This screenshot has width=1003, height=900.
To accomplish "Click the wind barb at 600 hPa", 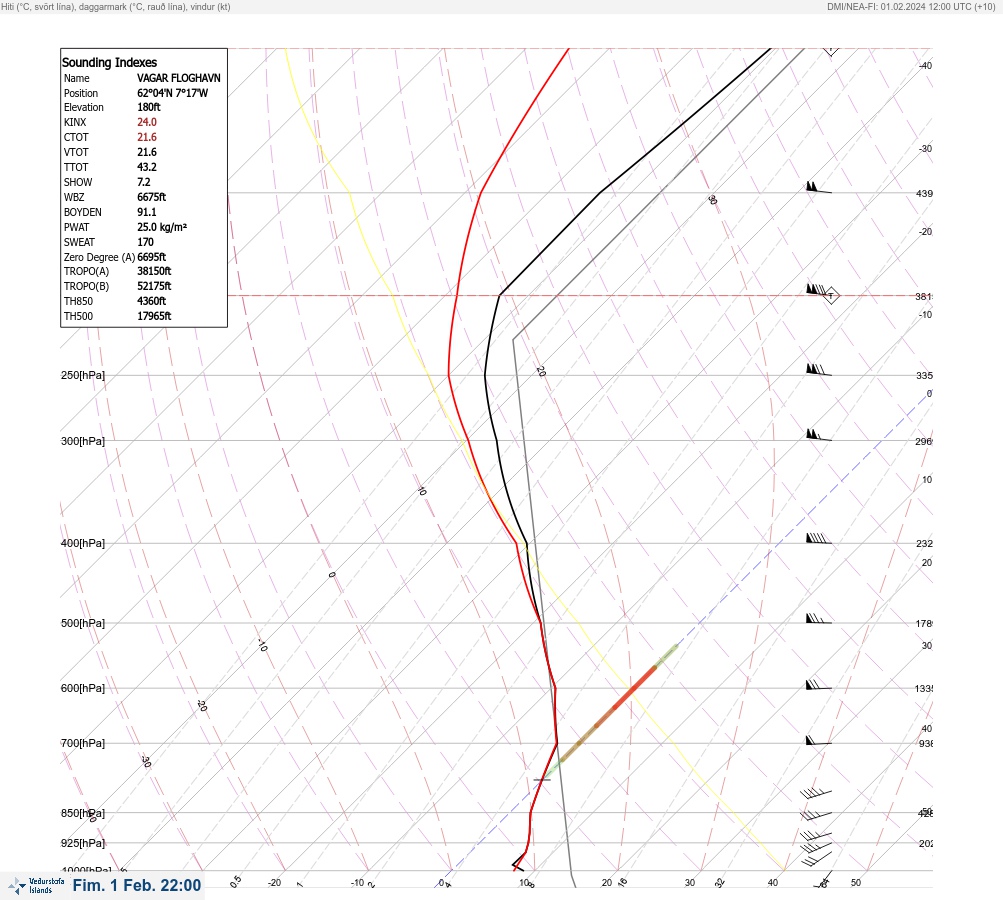I will 818,684.
